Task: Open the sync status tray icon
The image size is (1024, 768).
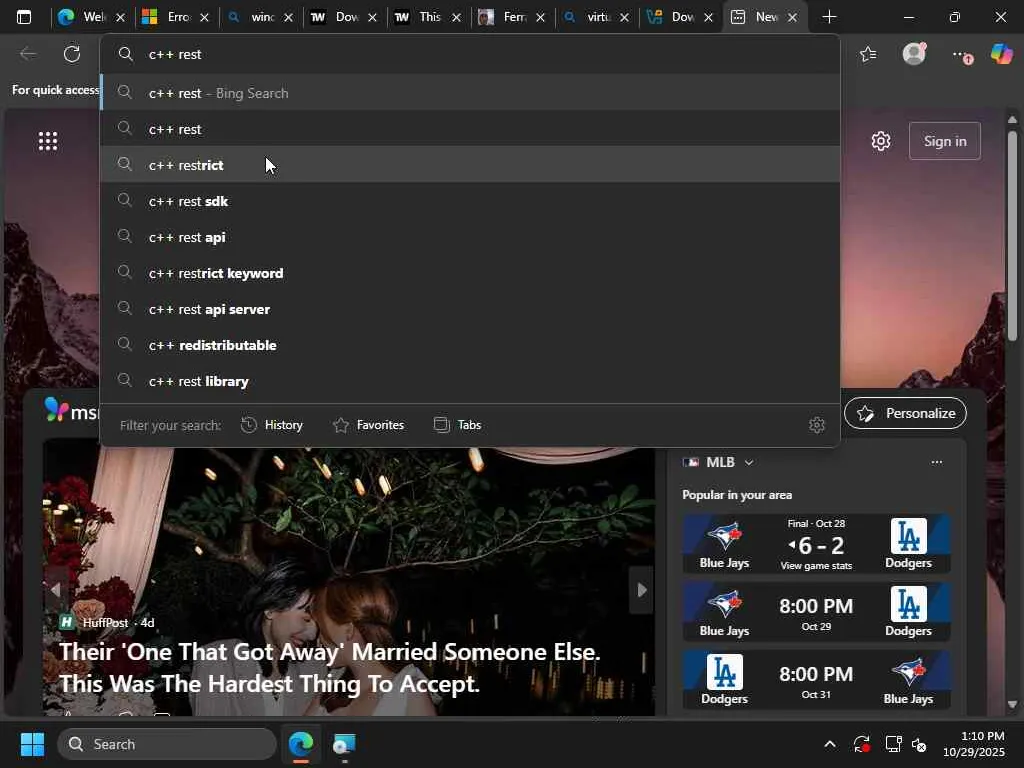Action: pyautogui.click(x=861, y=744)
